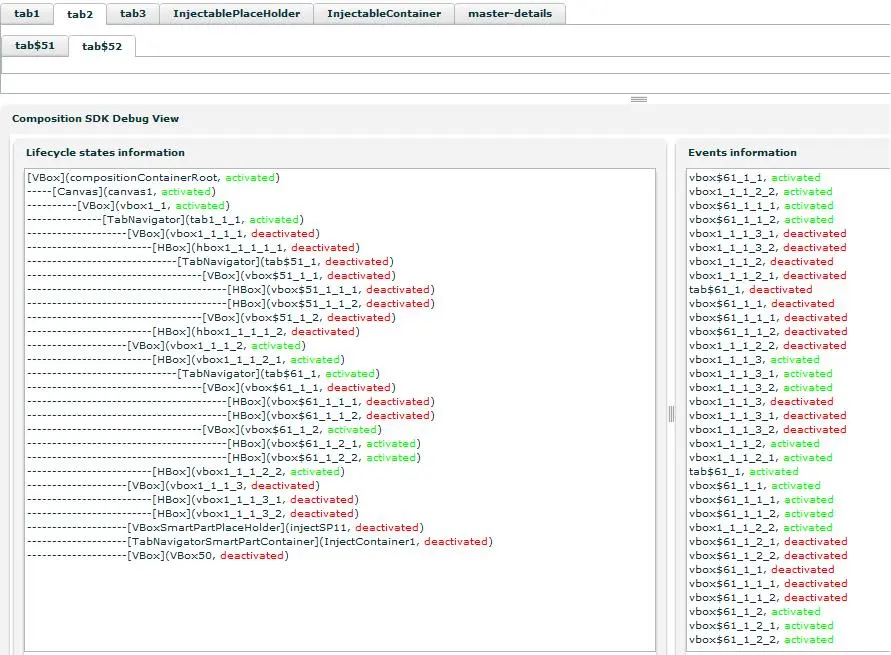Select the tab$52 sub-tab
891x655 pixels.
tap(102, 46)
